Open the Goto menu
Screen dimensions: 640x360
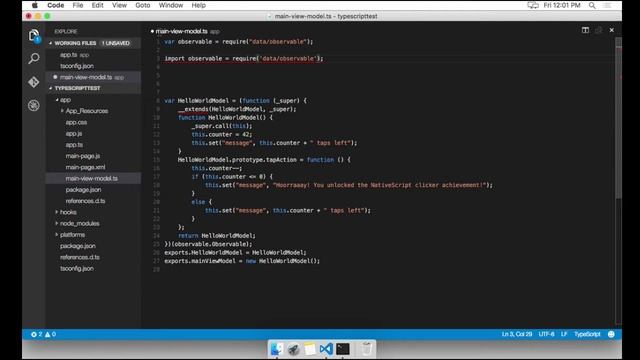pos(142,5)
